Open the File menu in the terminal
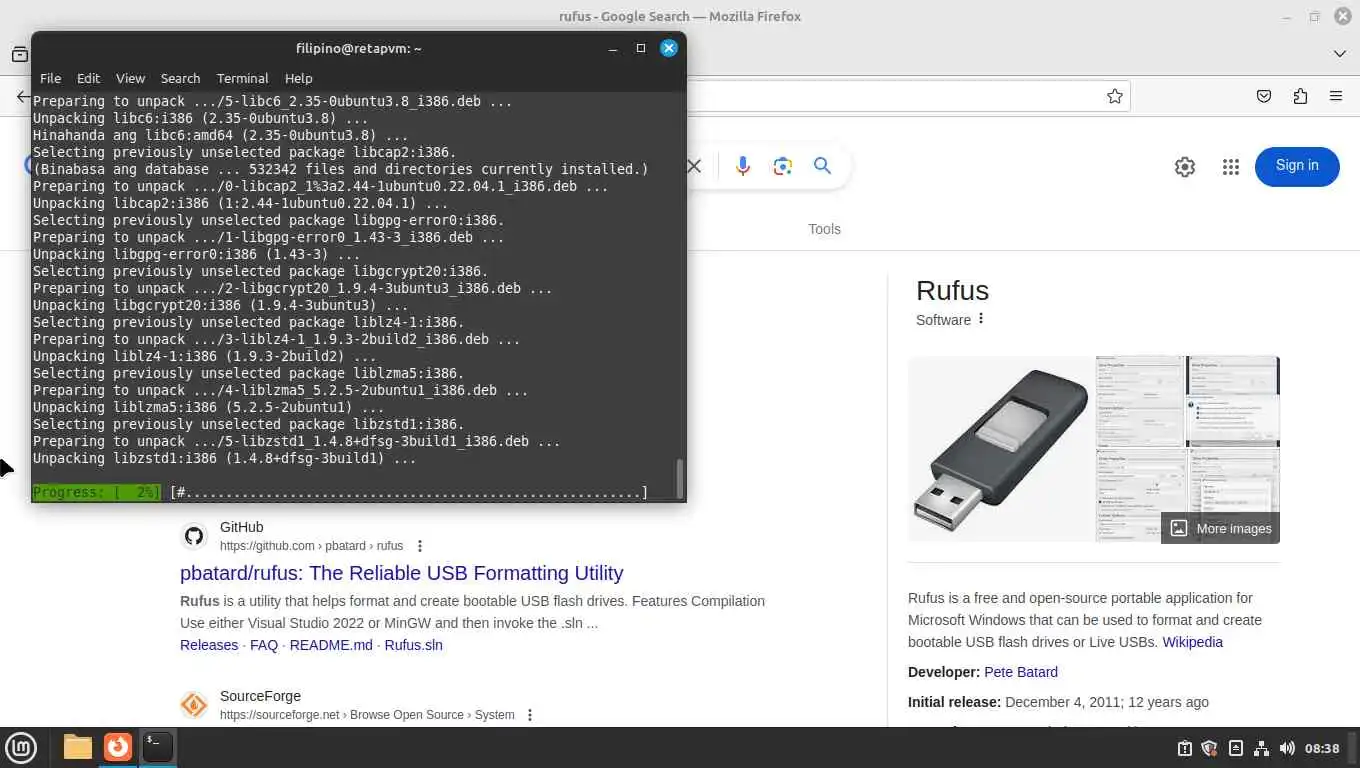The width and height of the screenshot is (1360, 768). point(50,78)
